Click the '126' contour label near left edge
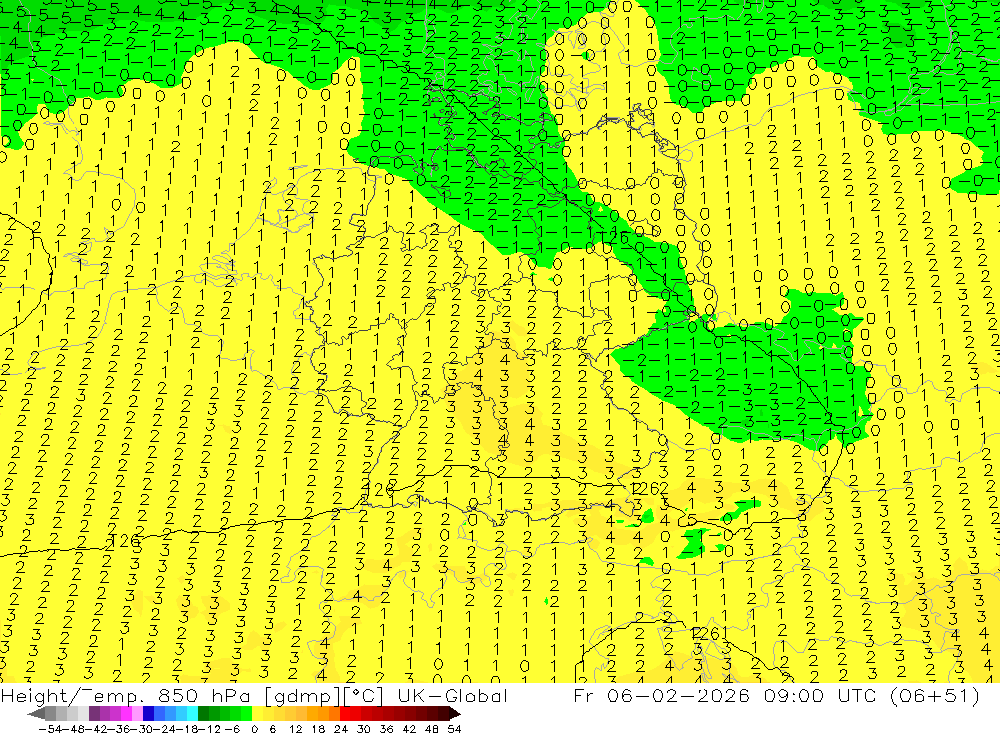This screenshot has height=733, width=1000. [125, 542]
